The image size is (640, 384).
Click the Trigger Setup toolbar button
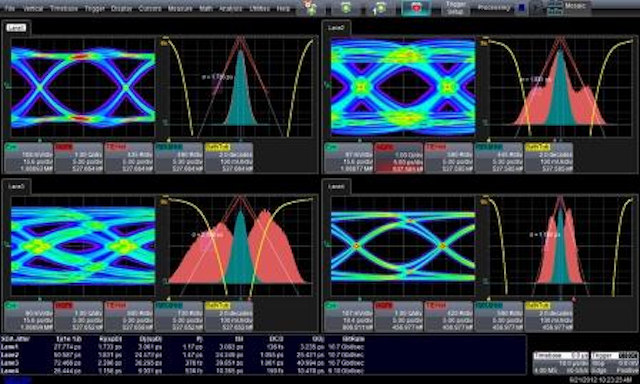[456, 8]
